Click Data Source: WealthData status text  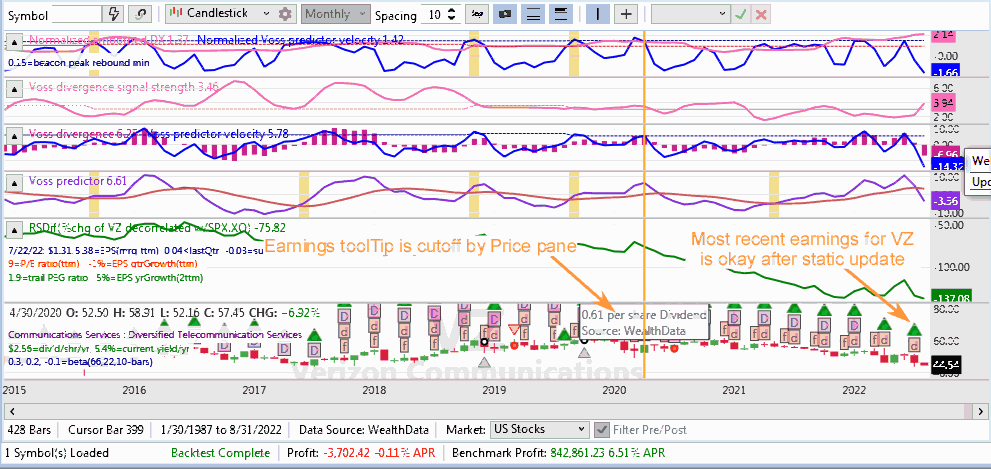[363, 430]
